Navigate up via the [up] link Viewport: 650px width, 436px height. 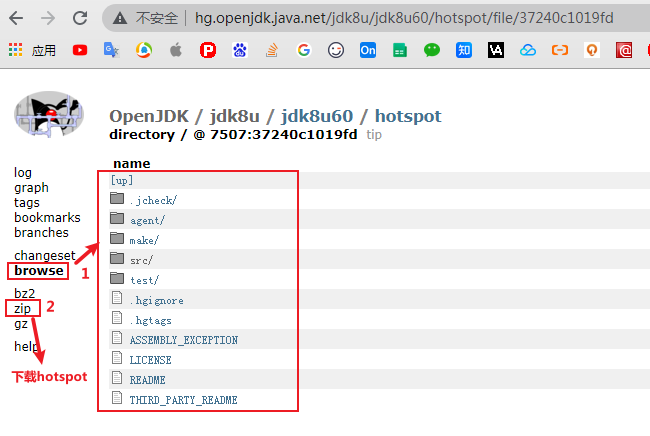(x=122, y=180)
